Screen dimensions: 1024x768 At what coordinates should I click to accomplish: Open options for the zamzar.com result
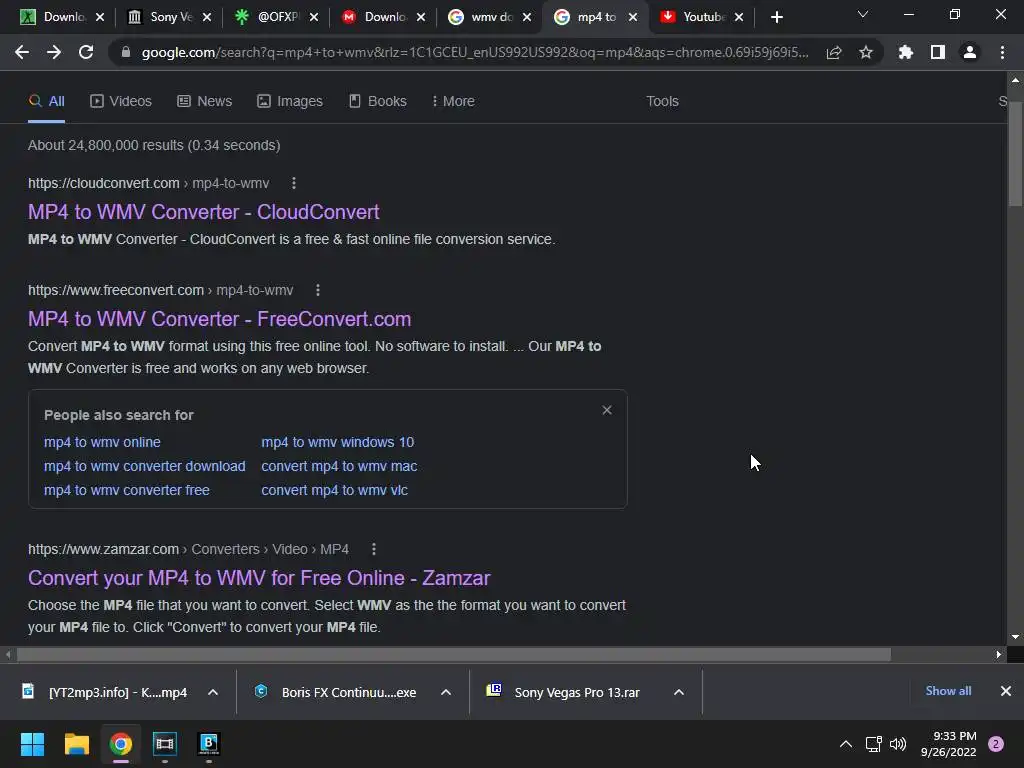374,549
